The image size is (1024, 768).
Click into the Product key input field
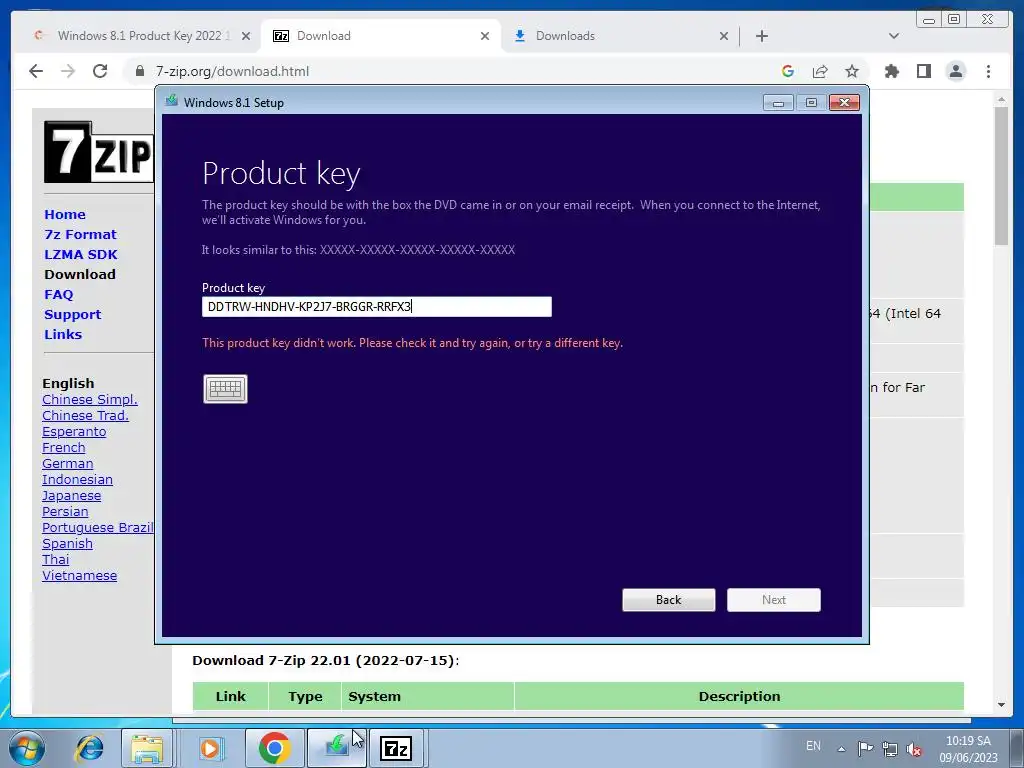(377, 307)
